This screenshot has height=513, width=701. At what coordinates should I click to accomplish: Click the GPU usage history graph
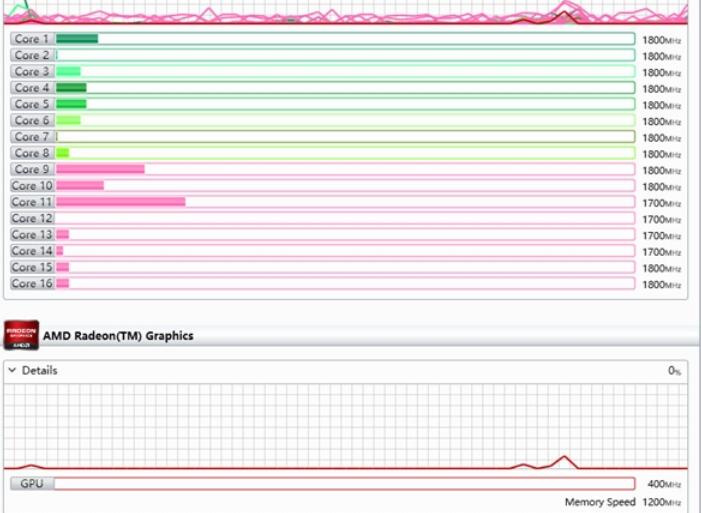pos(346,426)
